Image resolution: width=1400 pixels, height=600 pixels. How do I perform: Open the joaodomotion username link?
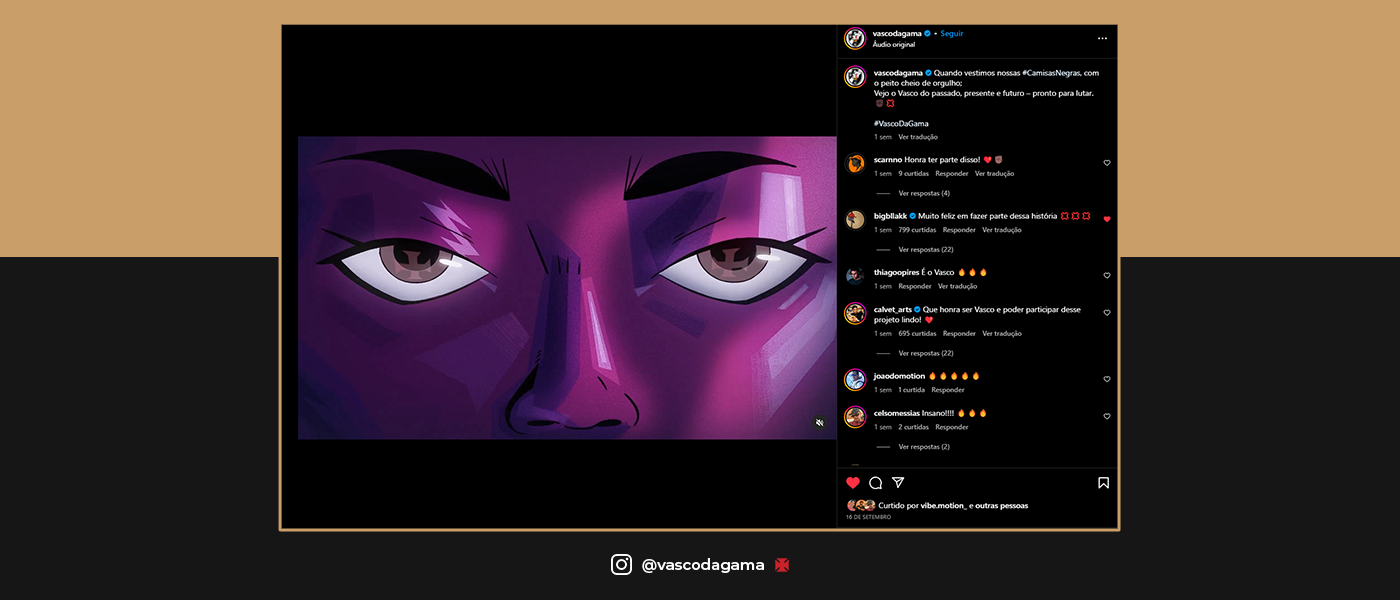click(899, 376)
